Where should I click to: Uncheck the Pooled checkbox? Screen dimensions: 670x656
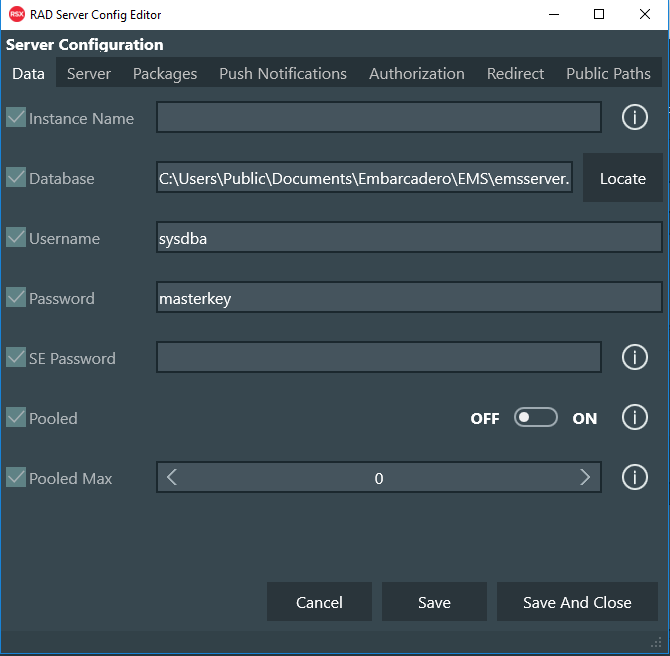16,417
